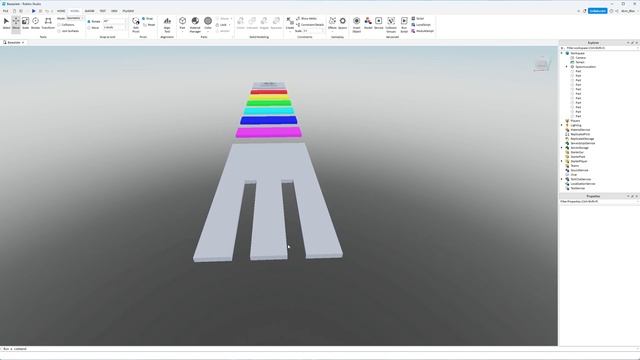Pick the Scale tool

pos(25,23)
